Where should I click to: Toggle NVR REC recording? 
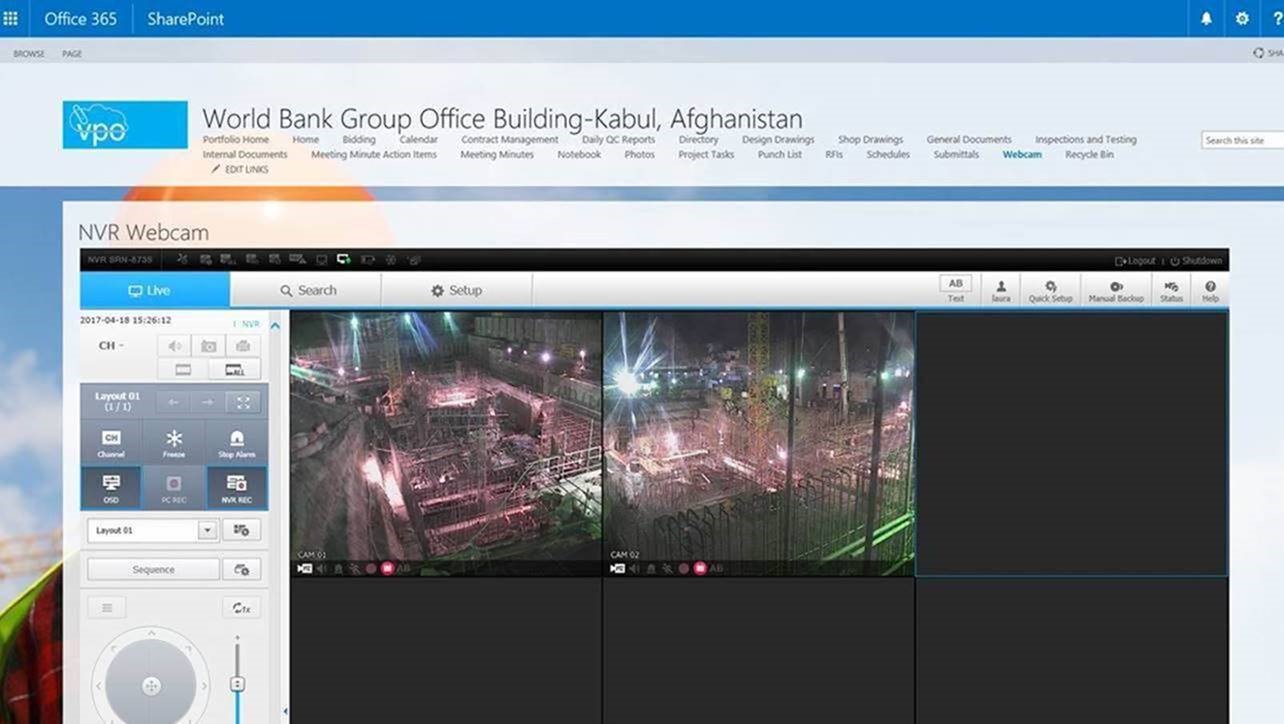tap(237, 488)
